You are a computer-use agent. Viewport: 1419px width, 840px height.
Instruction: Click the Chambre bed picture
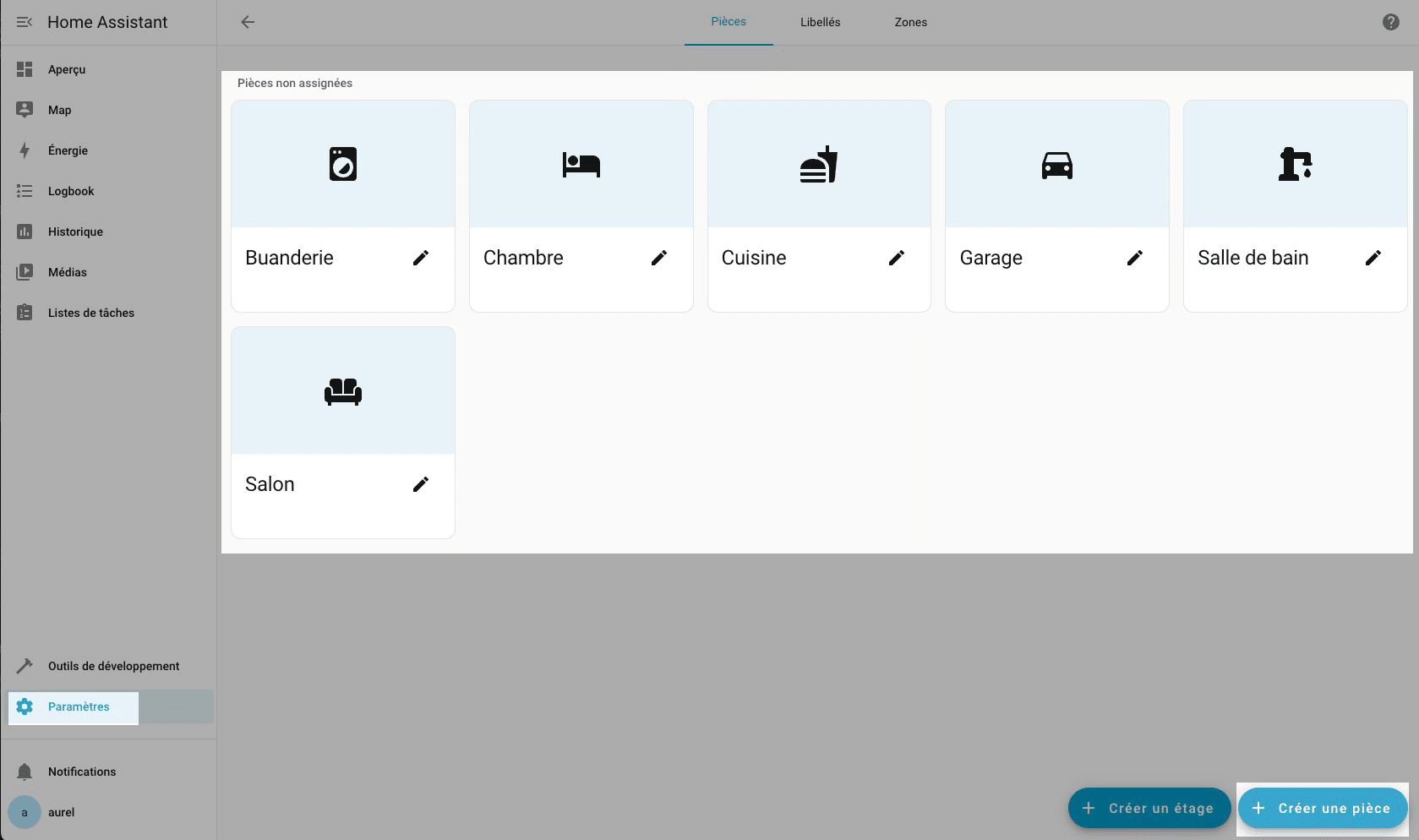[581, 164]
